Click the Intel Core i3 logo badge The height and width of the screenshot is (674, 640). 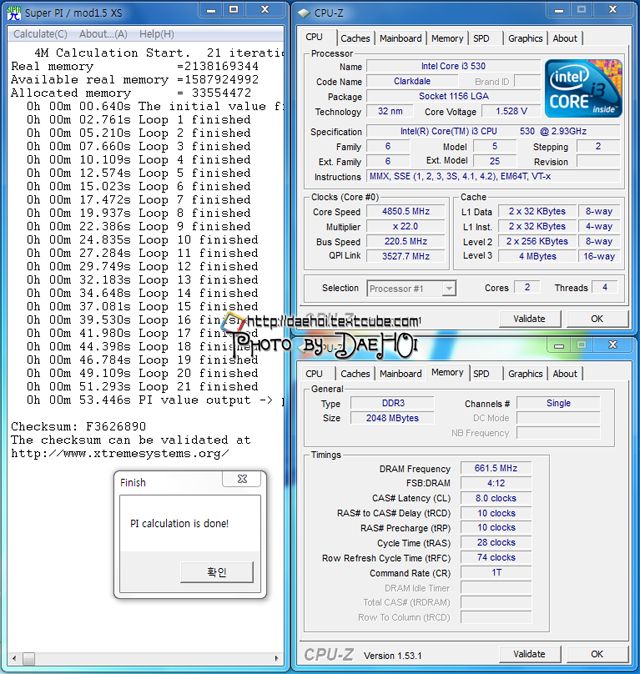(583, 88)
